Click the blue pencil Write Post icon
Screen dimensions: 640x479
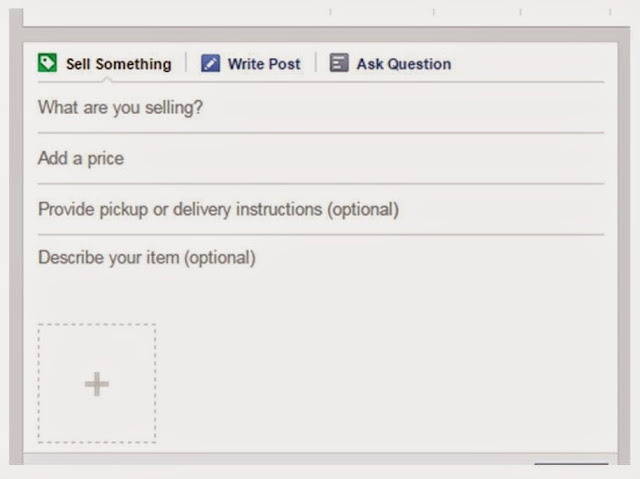210,64
